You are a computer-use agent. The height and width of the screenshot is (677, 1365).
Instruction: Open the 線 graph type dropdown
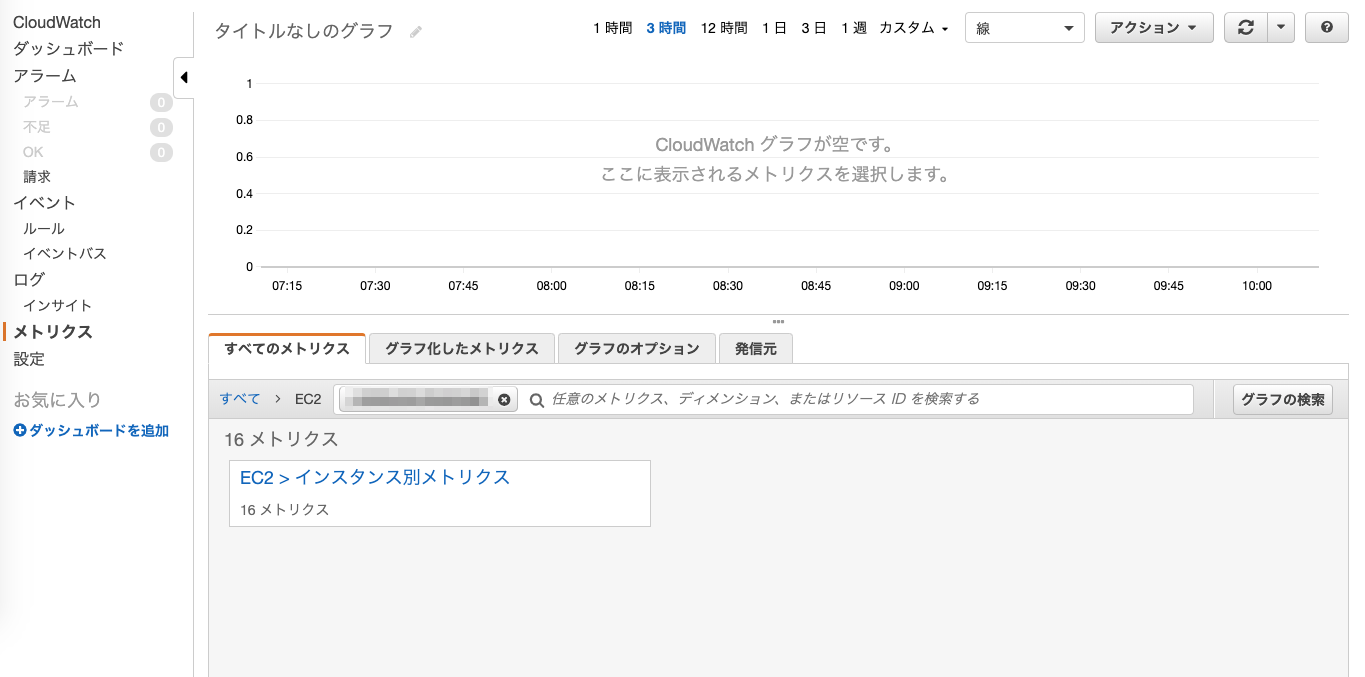click(x=1024, y=27)
